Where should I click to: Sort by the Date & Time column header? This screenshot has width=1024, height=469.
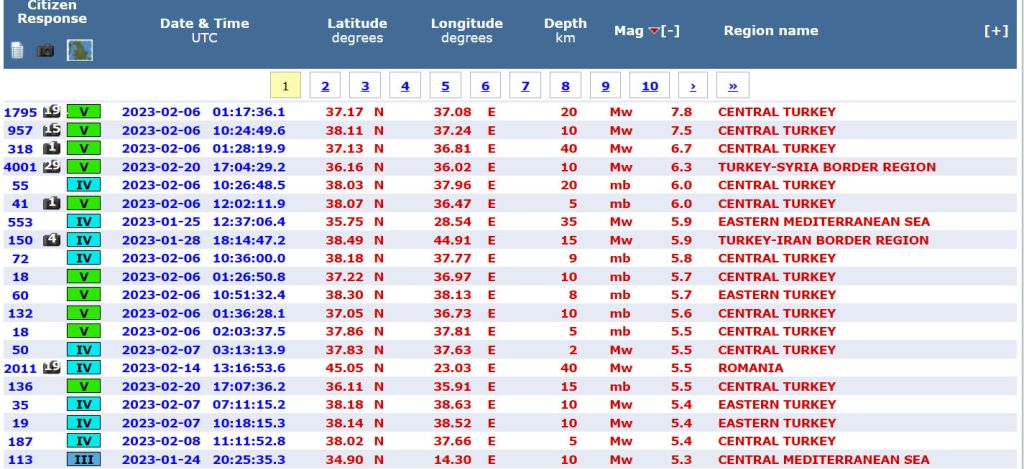(x=204, y=23)
